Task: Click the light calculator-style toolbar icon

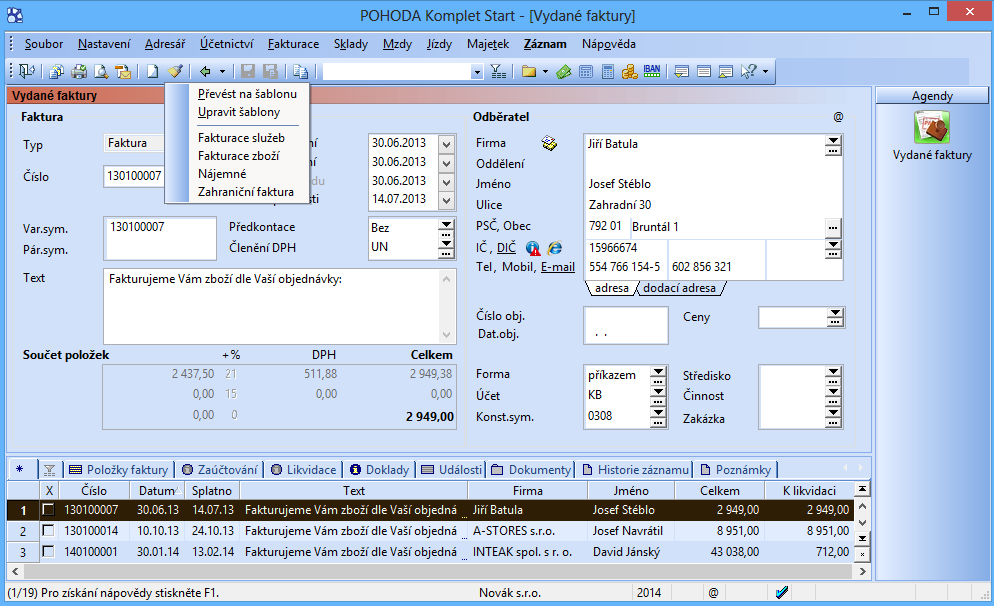Action: click(586, 72)
